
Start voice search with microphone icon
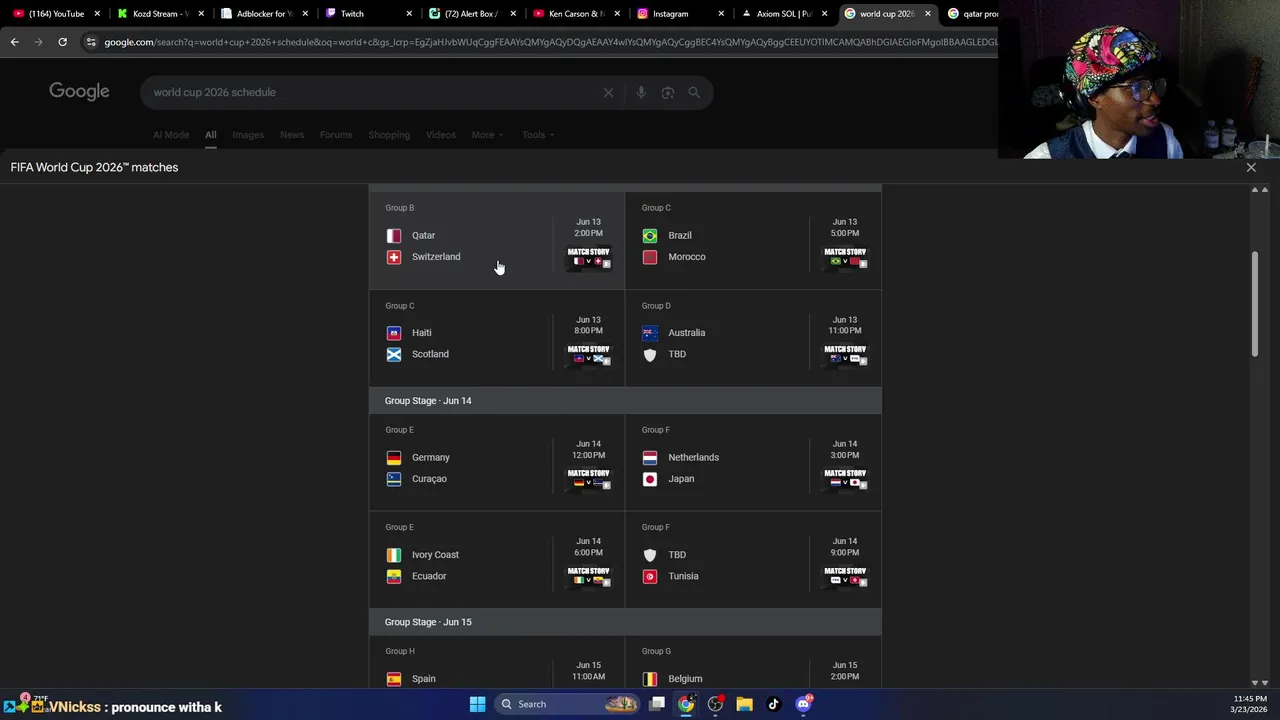[641, 92]
